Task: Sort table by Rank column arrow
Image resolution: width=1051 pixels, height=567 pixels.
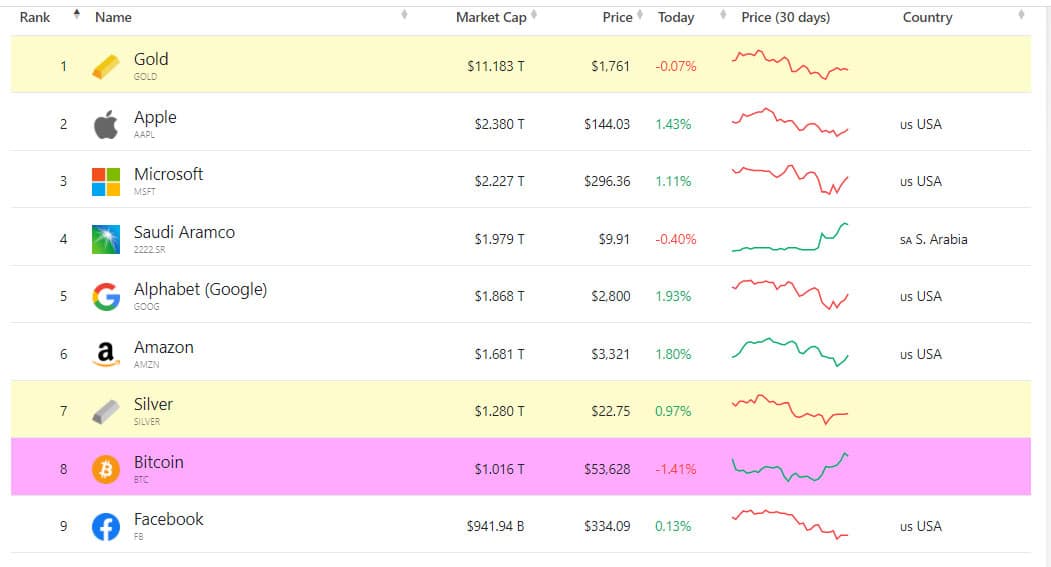Action: point(77,15)
